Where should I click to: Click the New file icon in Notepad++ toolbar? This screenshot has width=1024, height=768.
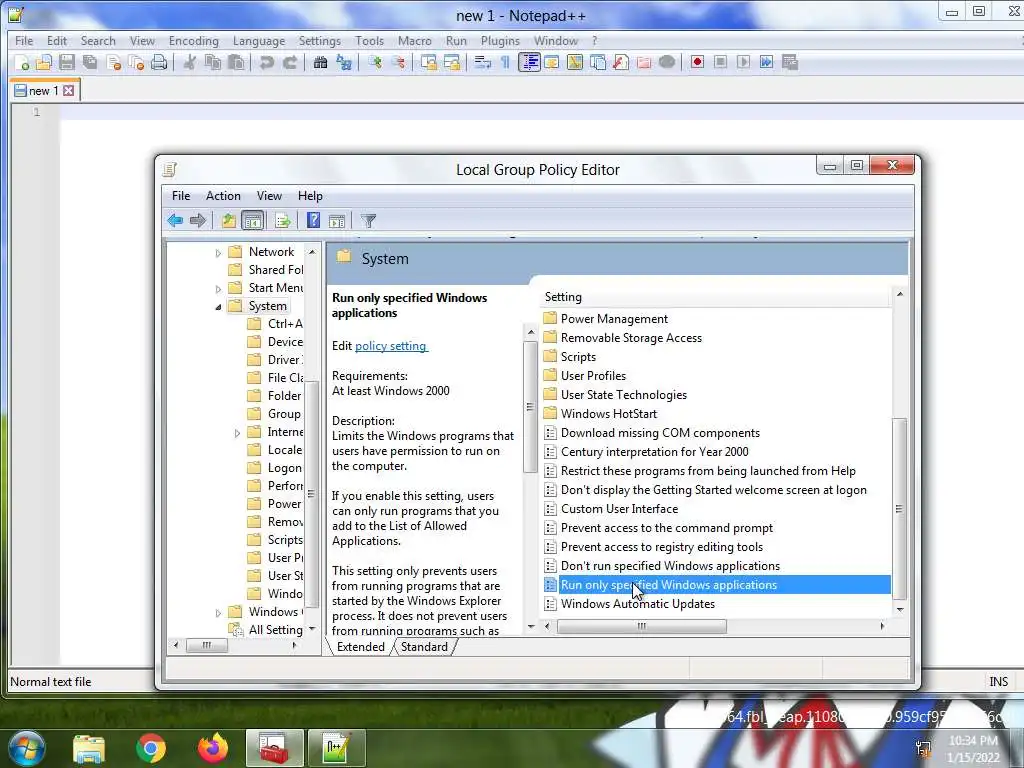(x=22, y=63)
